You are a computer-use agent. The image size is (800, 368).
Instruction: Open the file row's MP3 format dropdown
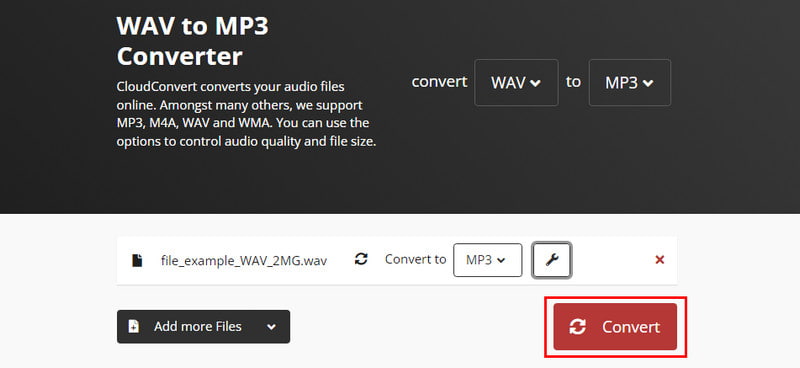pyautogui.click(x=488, y=260)
